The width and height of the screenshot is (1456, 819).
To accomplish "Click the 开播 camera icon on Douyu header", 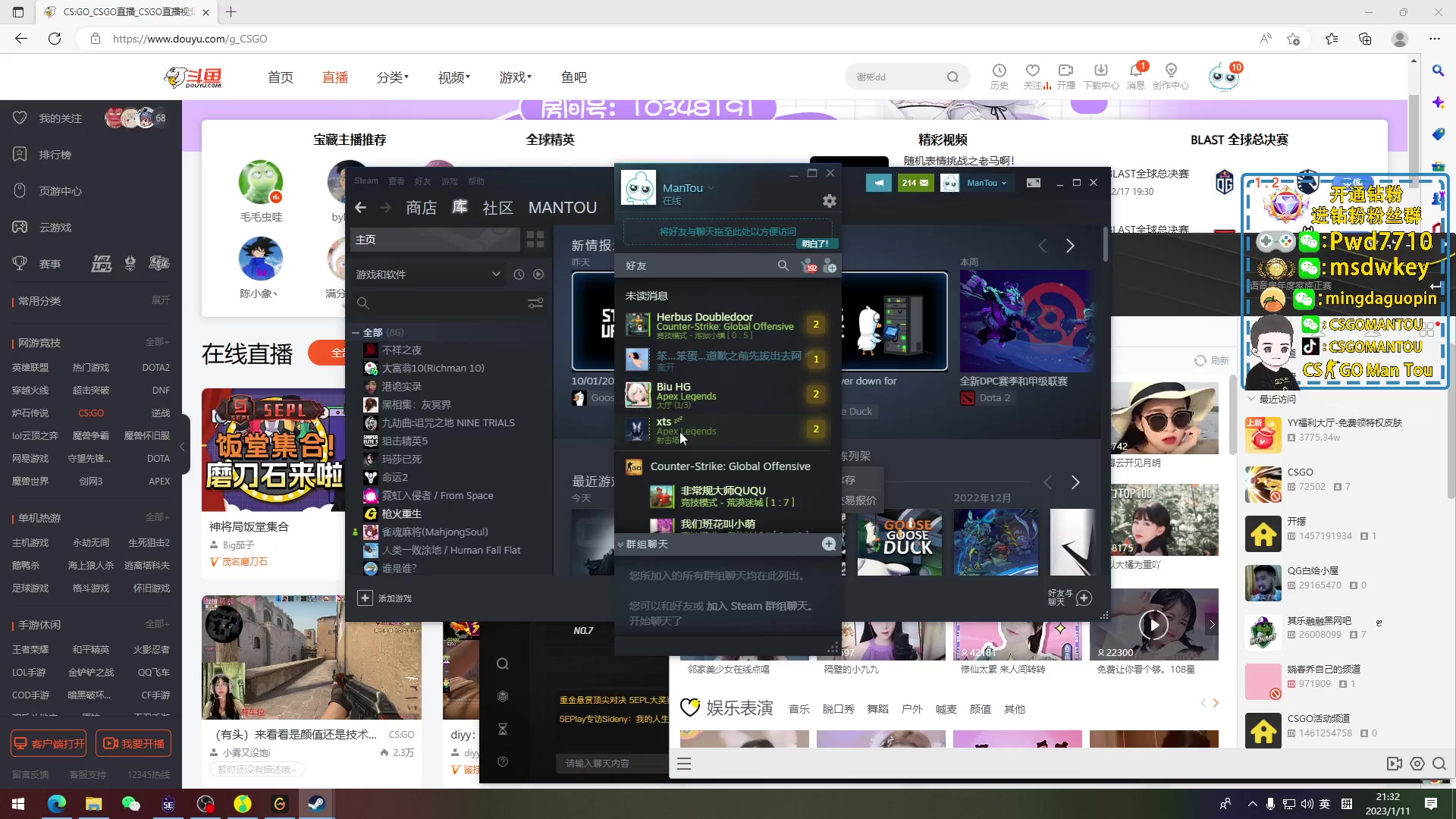I will [x=1066, y=71].
